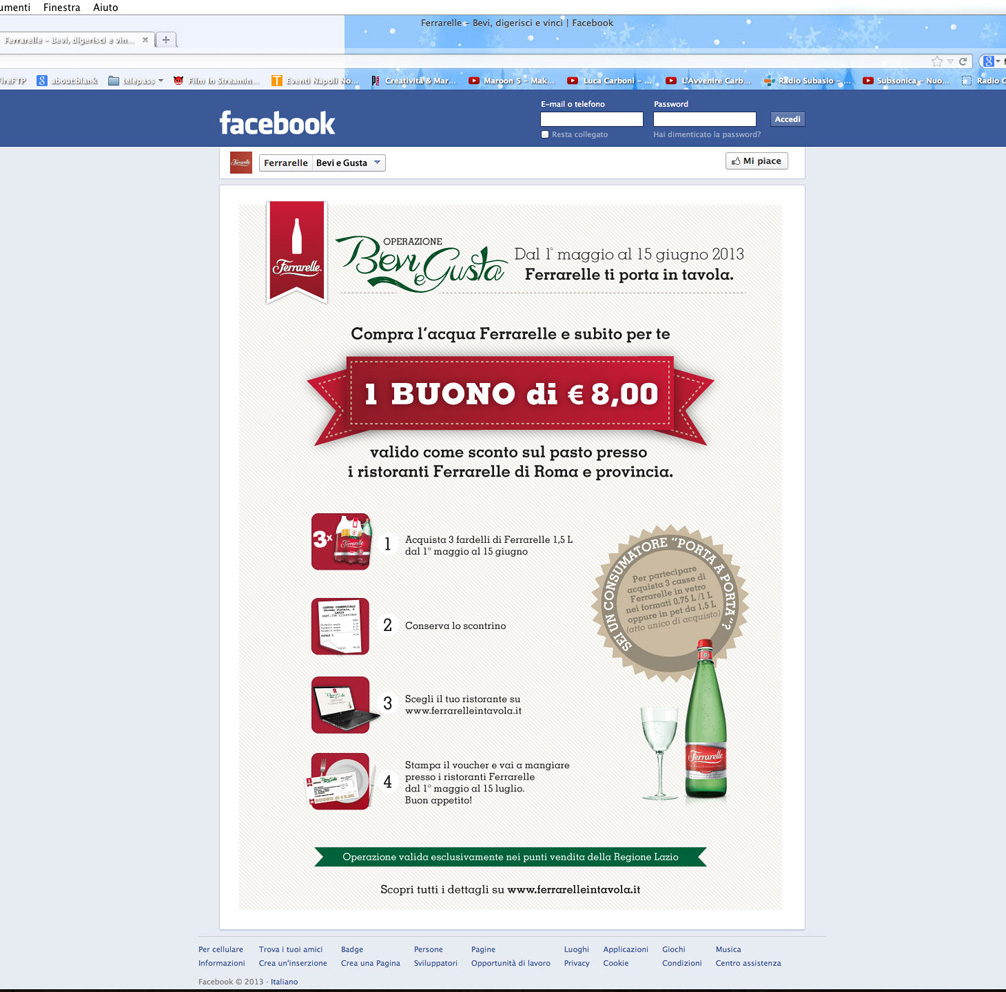Open Hai dimenticato la password link
Image resolution: width=1006 pixels, height=992 pixels.
point(707,135)
